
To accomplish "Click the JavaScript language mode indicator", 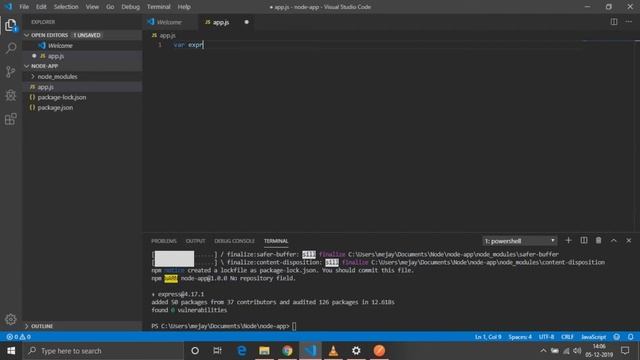I will 593,337.
